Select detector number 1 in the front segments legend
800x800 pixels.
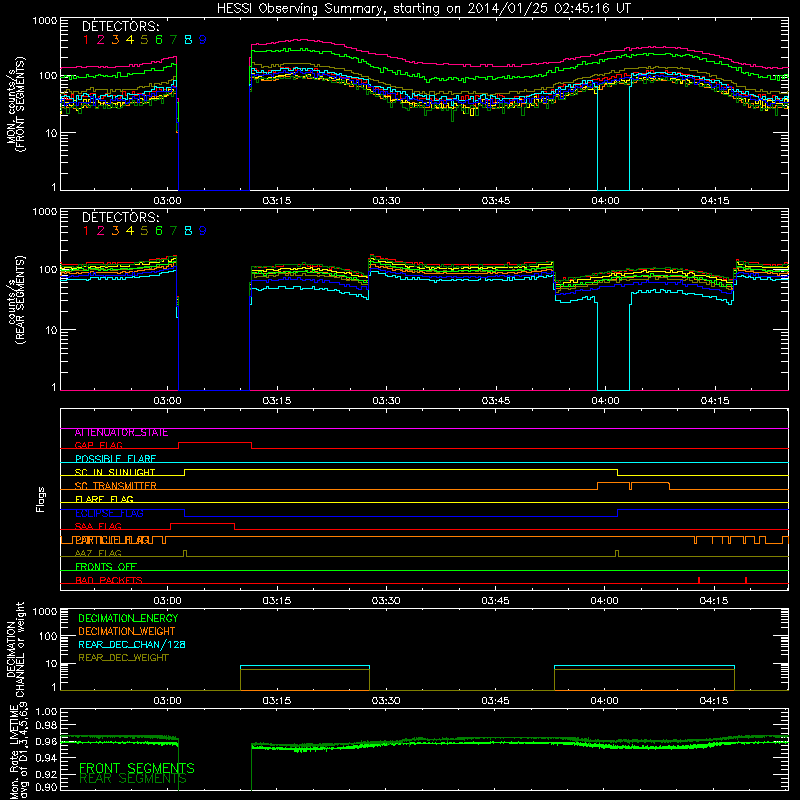pos(86,40)
